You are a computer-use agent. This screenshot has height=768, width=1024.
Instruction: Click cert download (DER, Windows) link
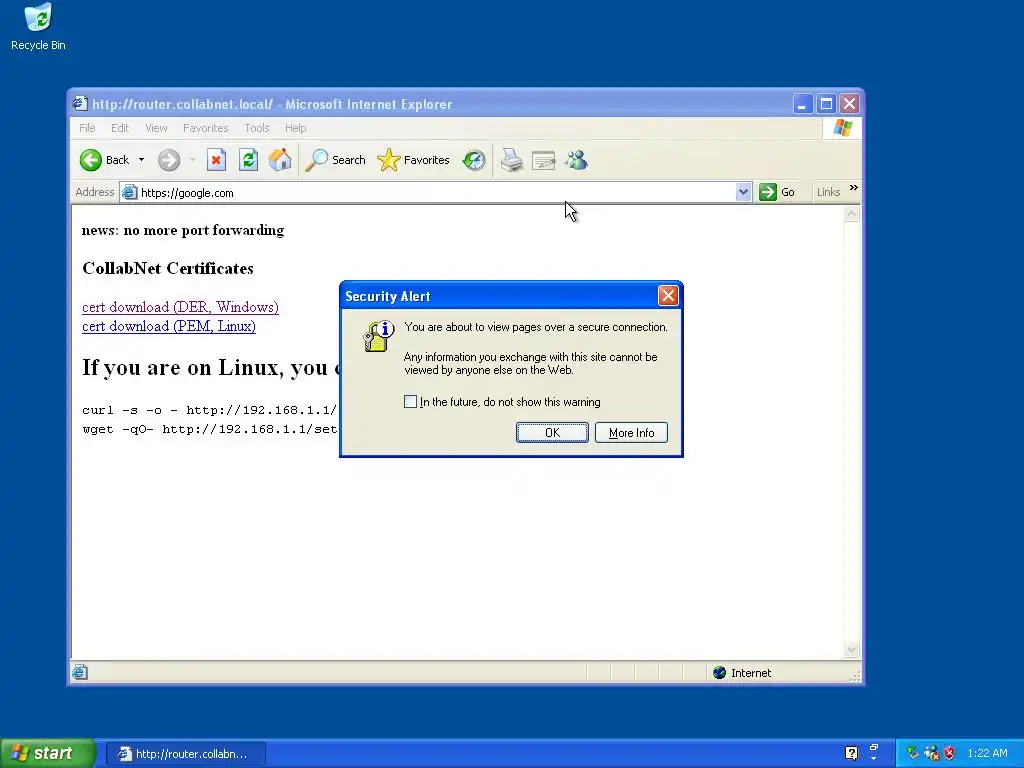point(180,307)
